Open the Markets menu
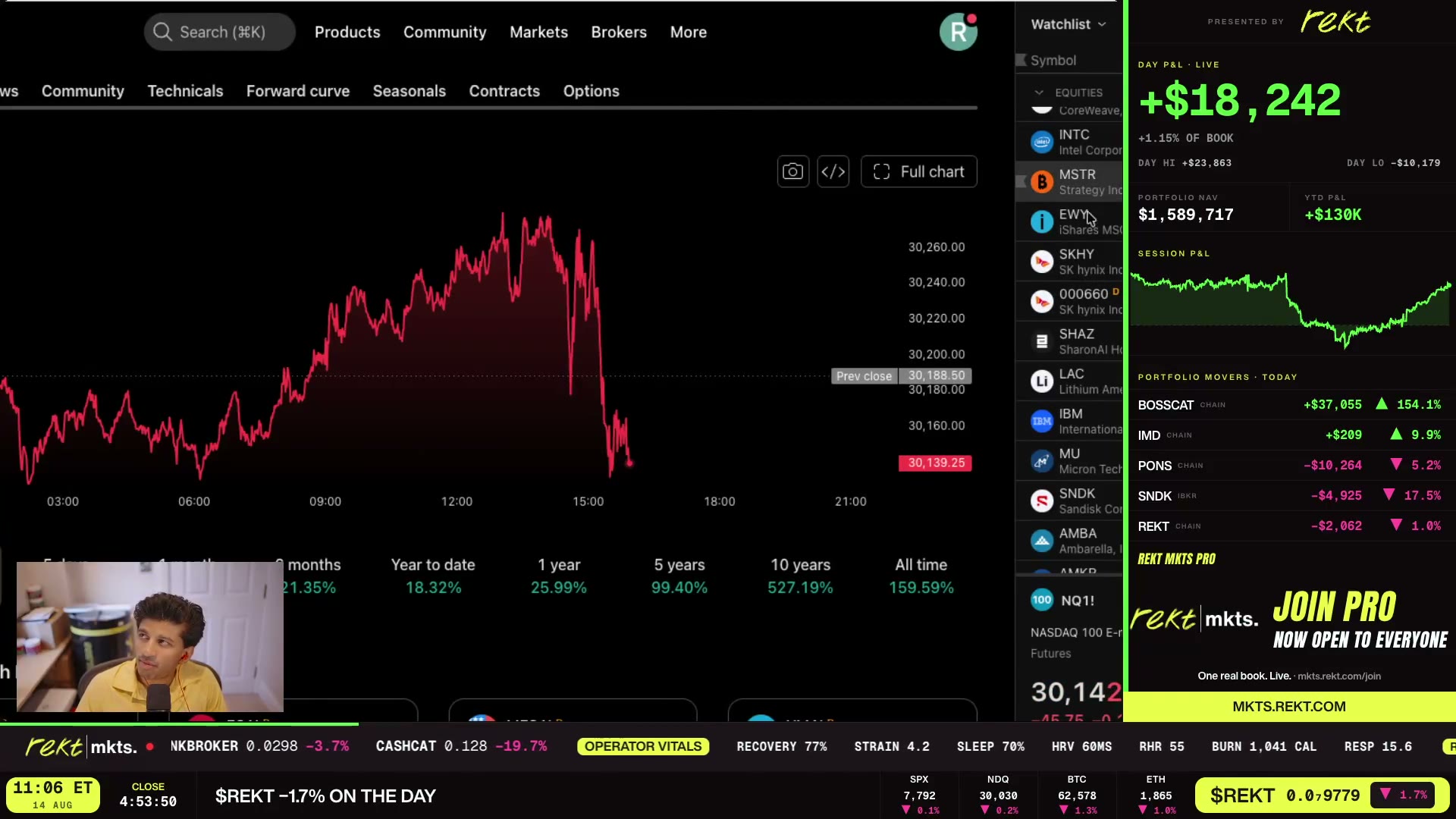This screenshot has height=819, width=1456. (x=538, y=32)
